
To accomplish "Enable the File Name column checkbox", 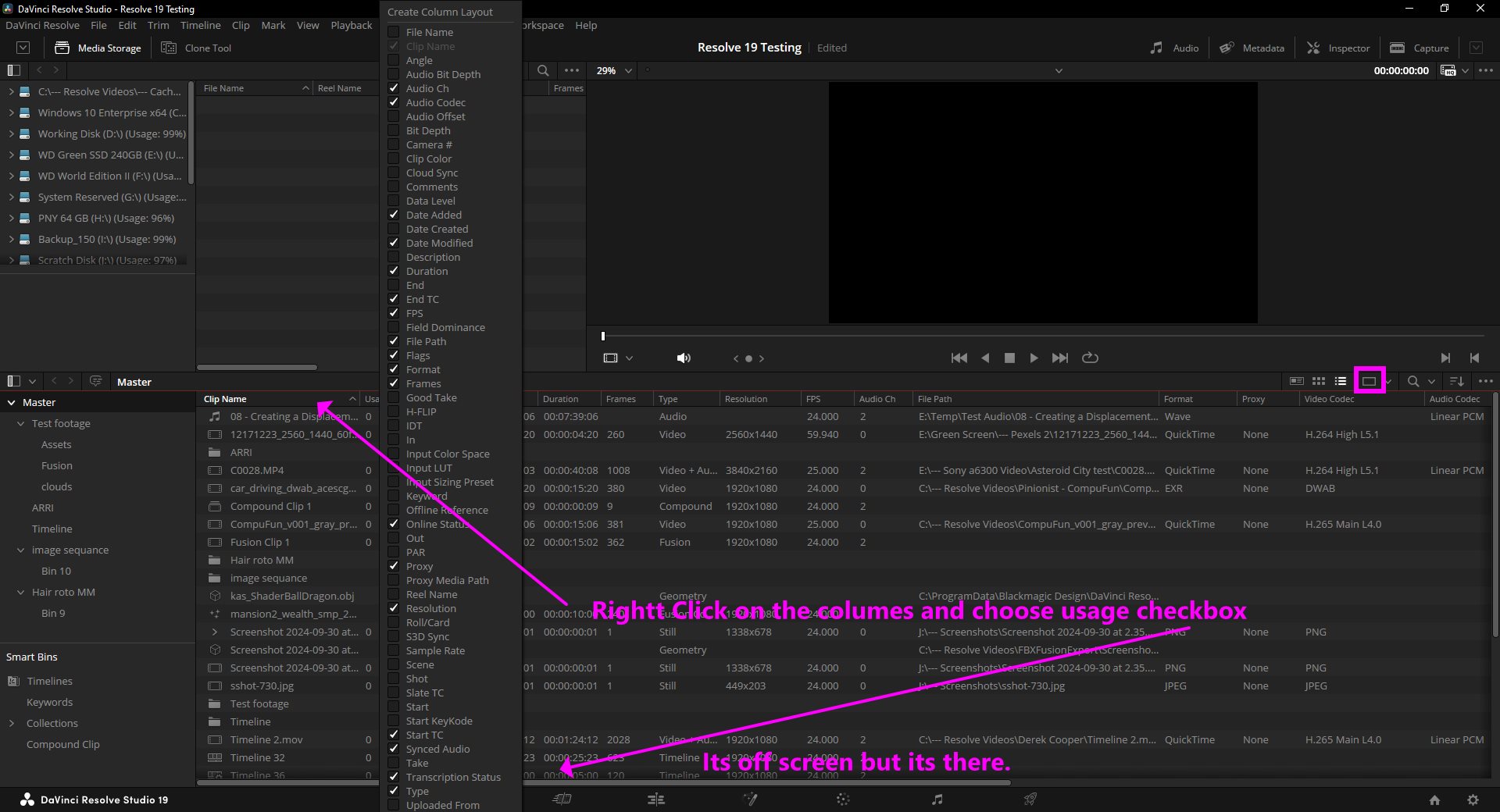I will click(x=394, y=32).
